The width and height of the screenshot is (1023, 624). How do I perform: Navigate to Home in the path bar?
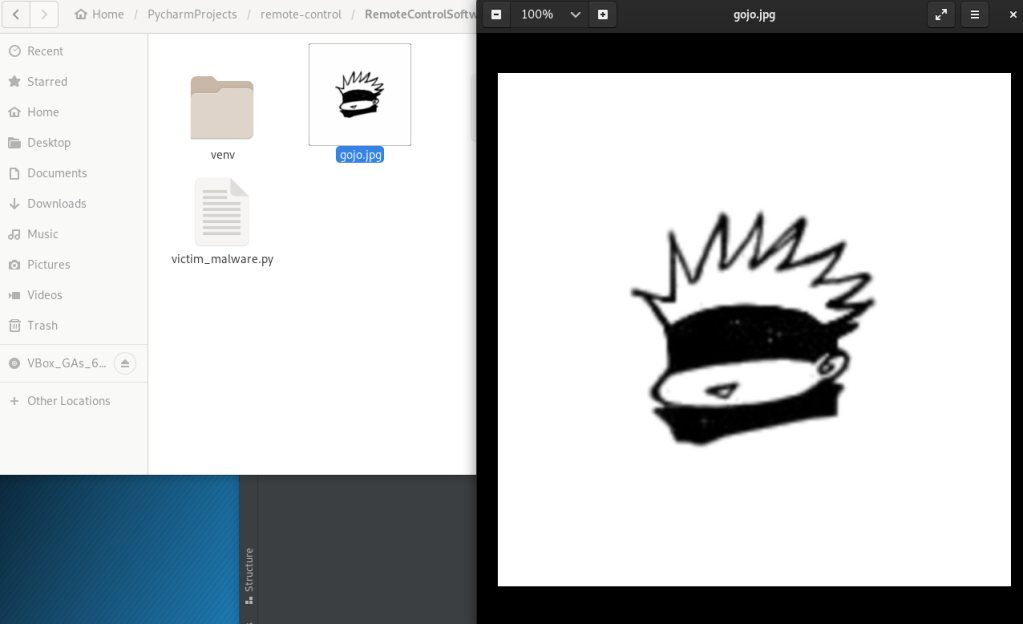click(x=100, y=15)
